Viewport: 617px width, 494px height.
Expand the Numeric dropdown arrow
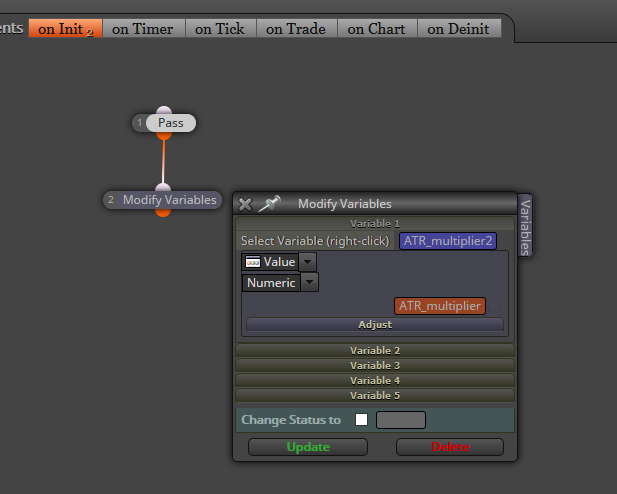(310, 282)
